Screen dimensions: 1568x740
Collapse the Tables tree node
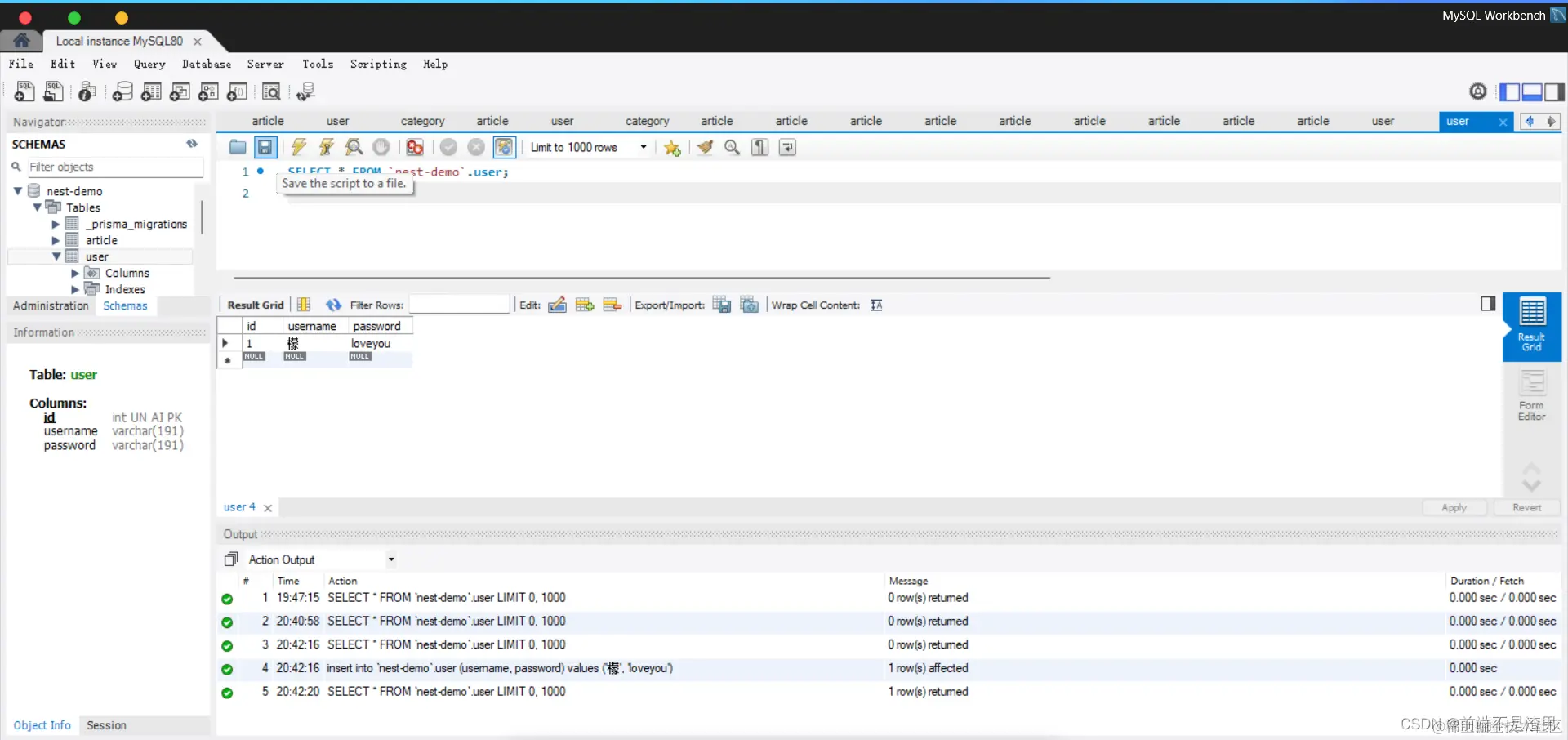coord(38,207)
